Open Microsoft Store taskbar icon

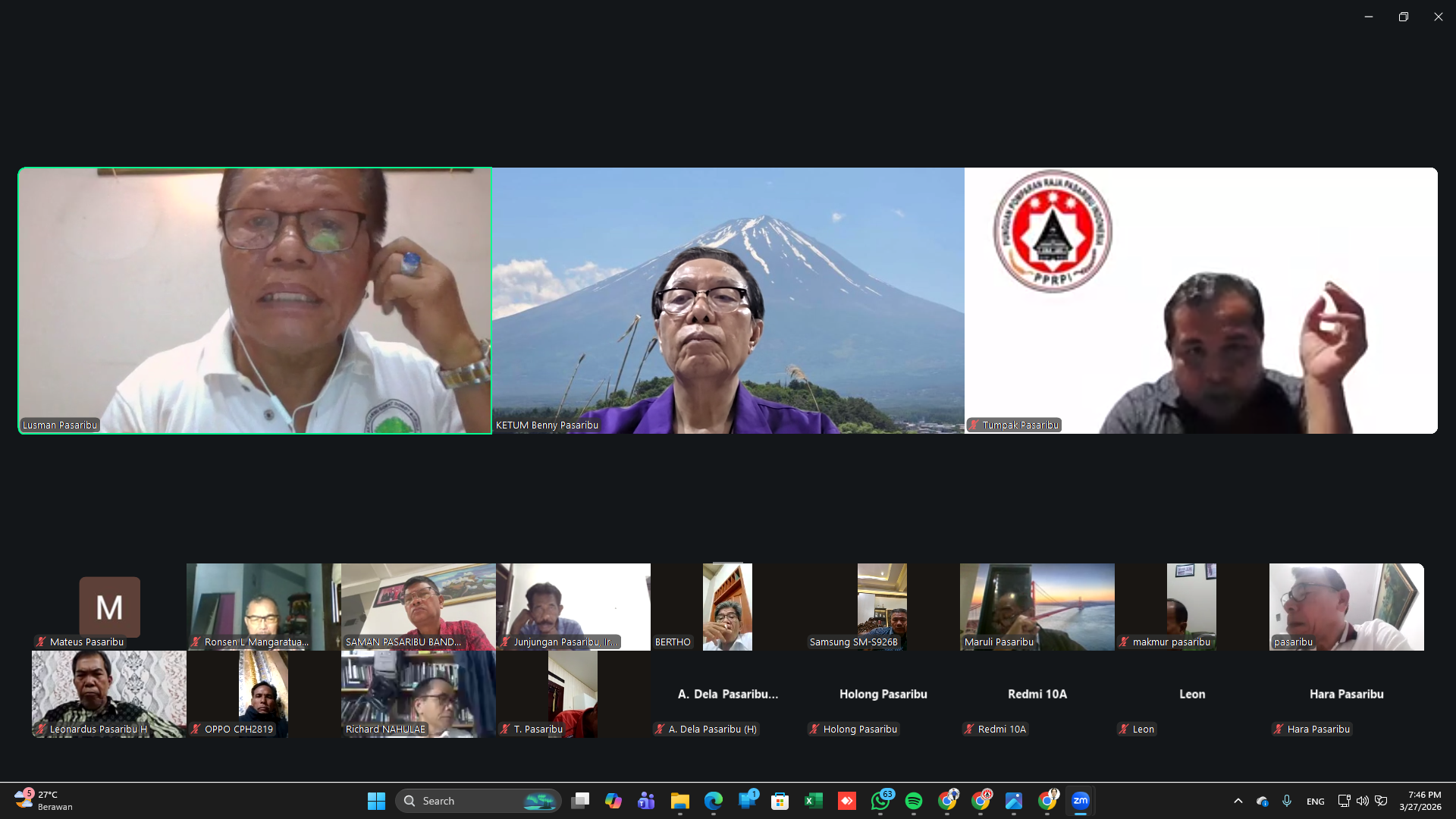[780, 801]
